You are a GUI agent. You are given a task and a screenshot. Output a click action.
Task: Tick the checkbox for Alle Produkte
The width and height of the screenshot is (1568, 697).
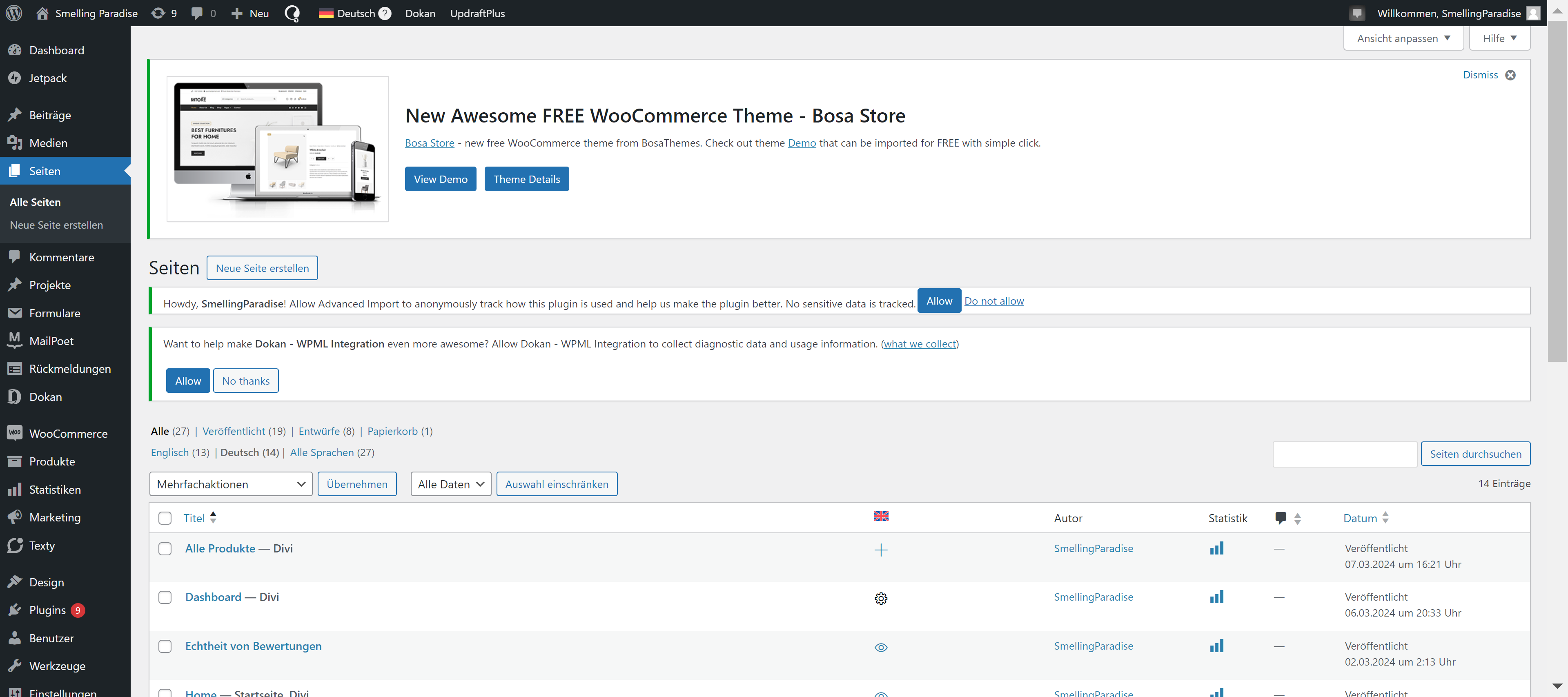coord(165,548)
